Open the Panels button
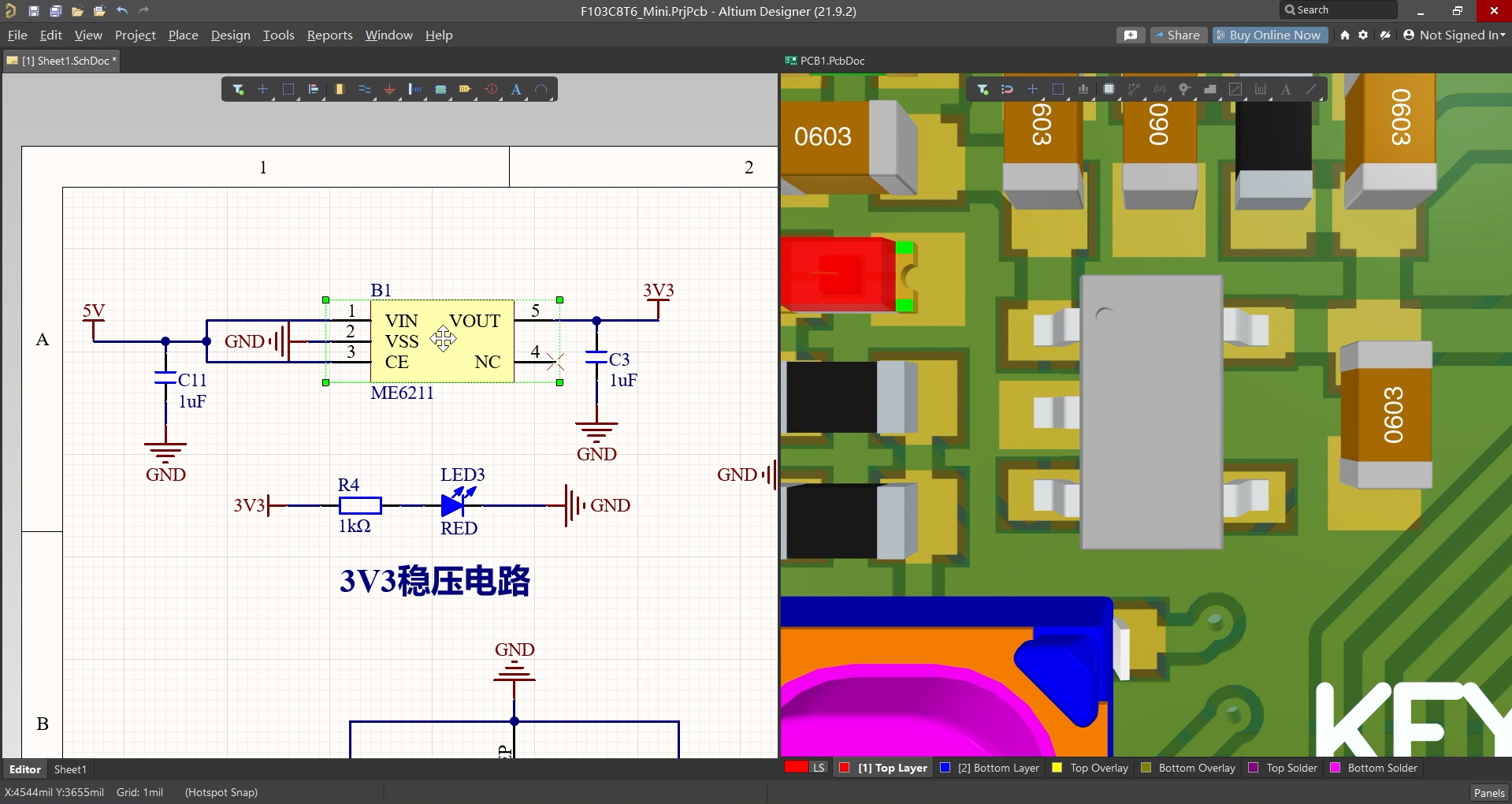The height and width of the screenshot is (804, 1512). click(x=1489, y=792)
